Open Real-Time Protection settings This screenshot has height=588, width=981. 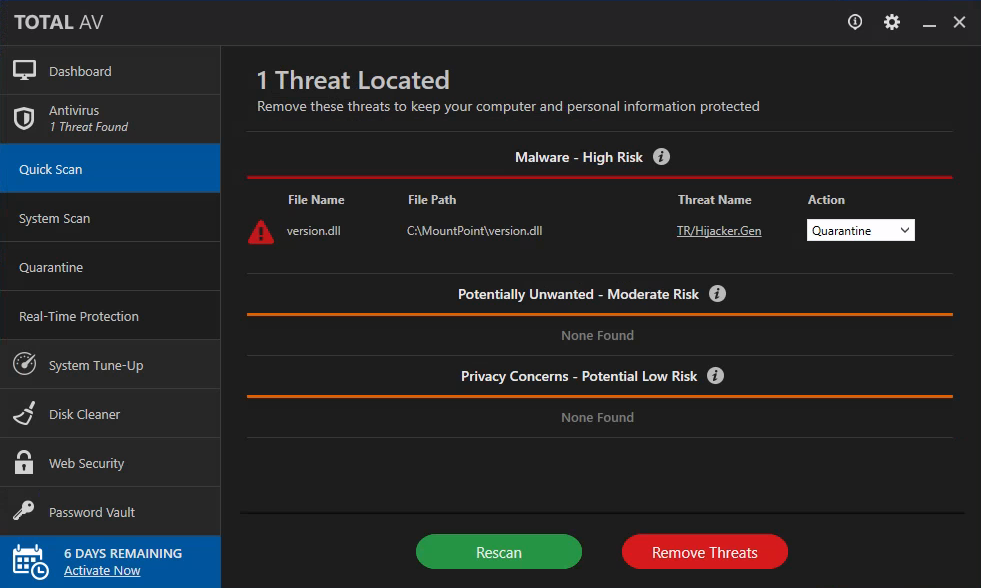[x=110, y=315]
